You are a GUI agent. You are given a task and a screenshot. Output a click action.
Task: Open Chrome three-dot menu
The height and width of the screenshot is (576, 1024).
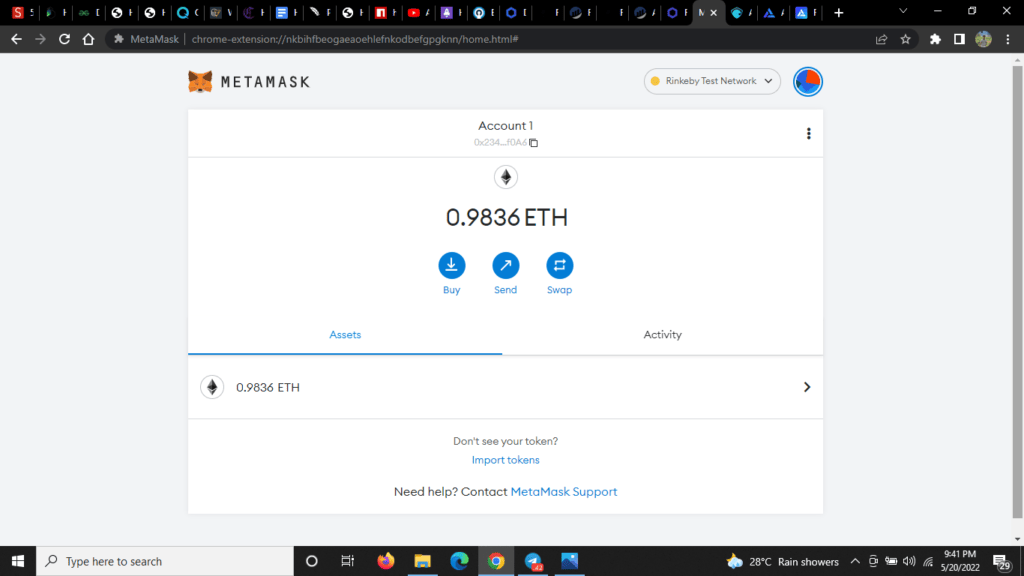1008,39
